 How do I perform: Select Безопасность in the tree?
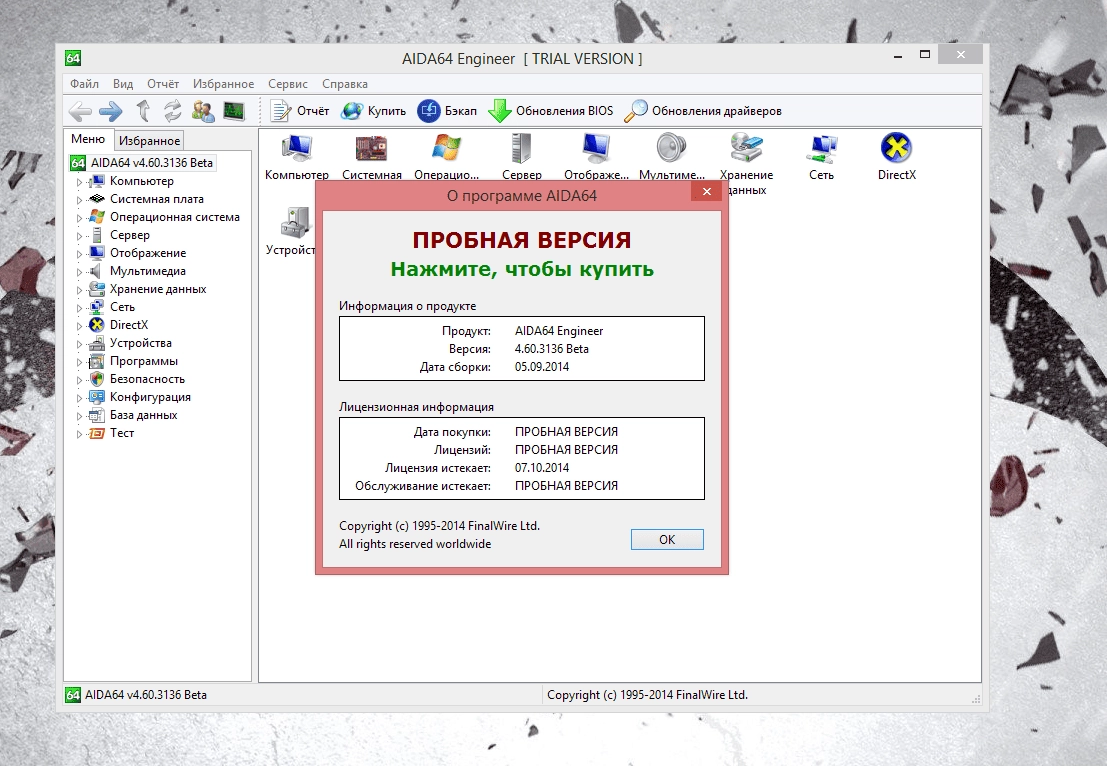[147, 379]
